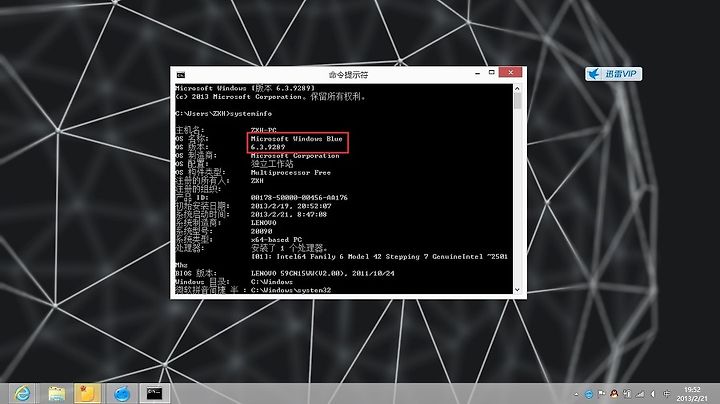The image size is (720, 404).
Task: Click the Command Prompt title bar system icon
Action: (181, 75)
